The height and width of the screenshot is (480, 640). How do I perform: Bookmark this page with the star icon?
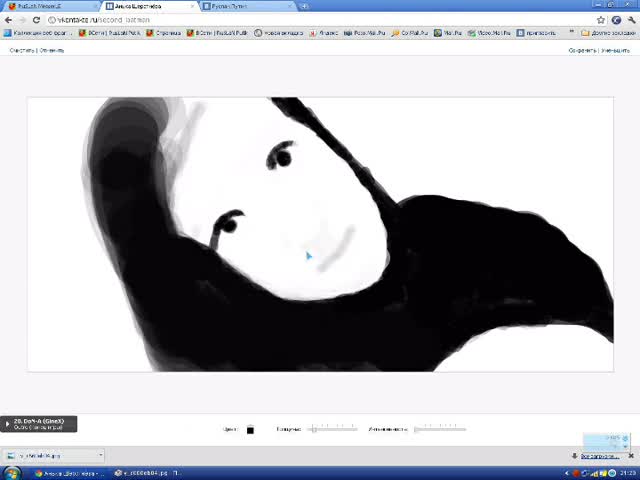tap(601, 19)
